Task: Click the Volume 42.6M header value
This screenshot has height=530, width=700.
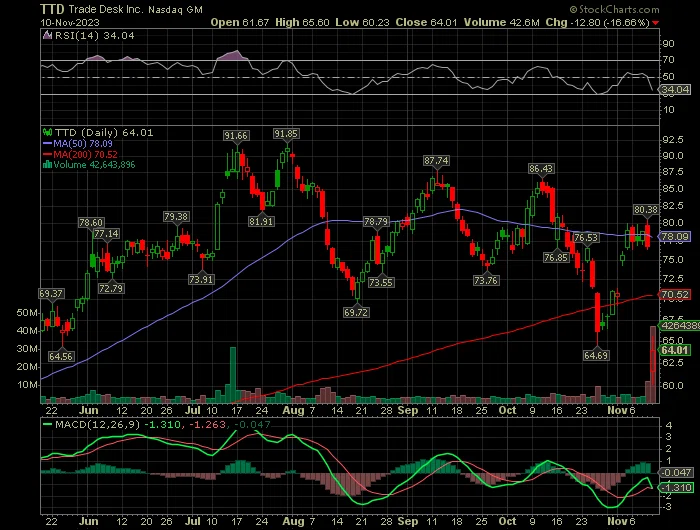Action: coord(502,22)
